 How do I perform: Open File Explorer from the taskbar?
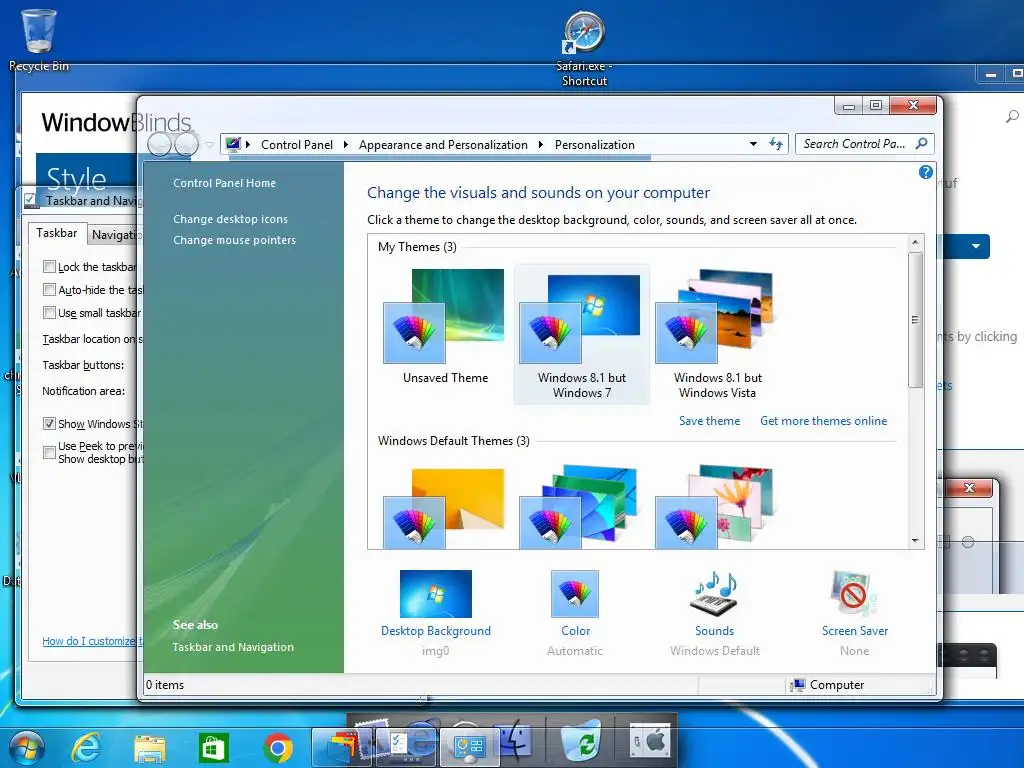tap(150, 748)
